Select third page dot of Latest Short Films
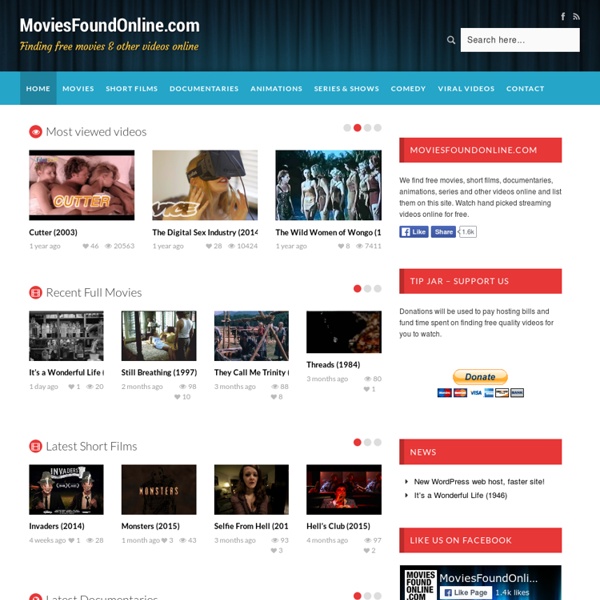The width and height of the screenshot is (600, 600). tap(378, 442)
